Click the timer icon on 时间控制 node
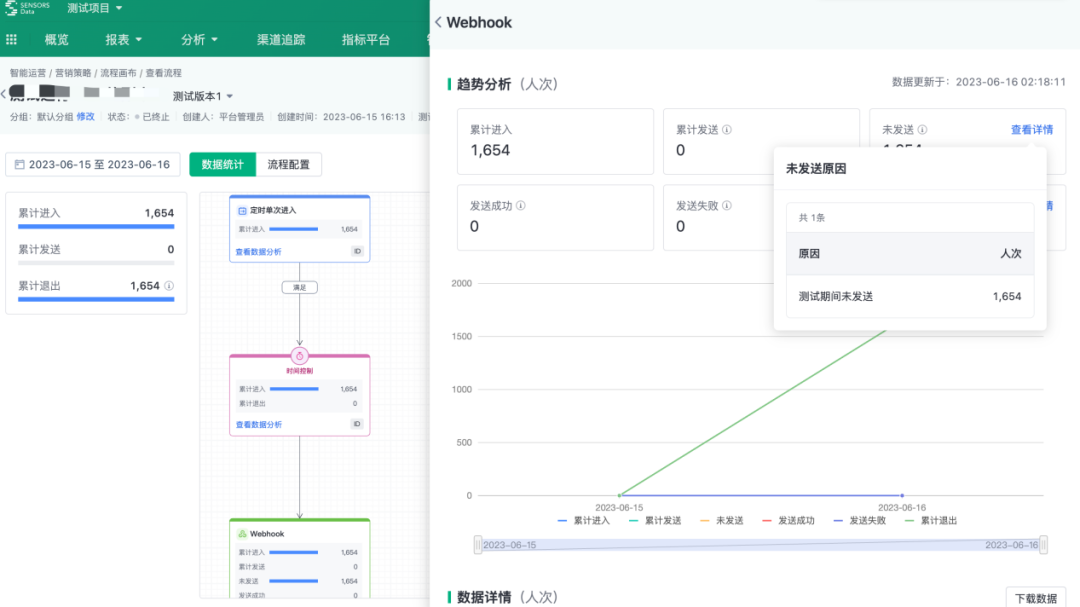 pyautogui.click(x=300, y=356)
